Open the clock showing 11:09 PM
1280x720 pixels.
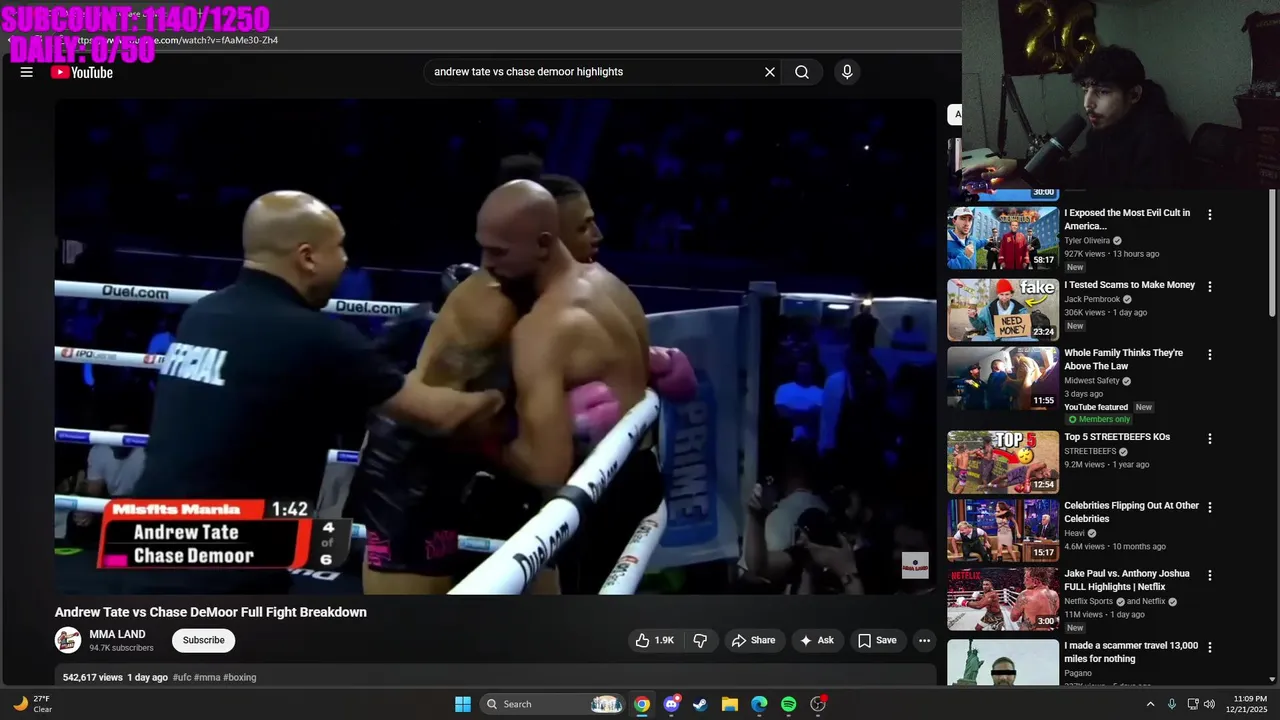tap(1249, 704)
